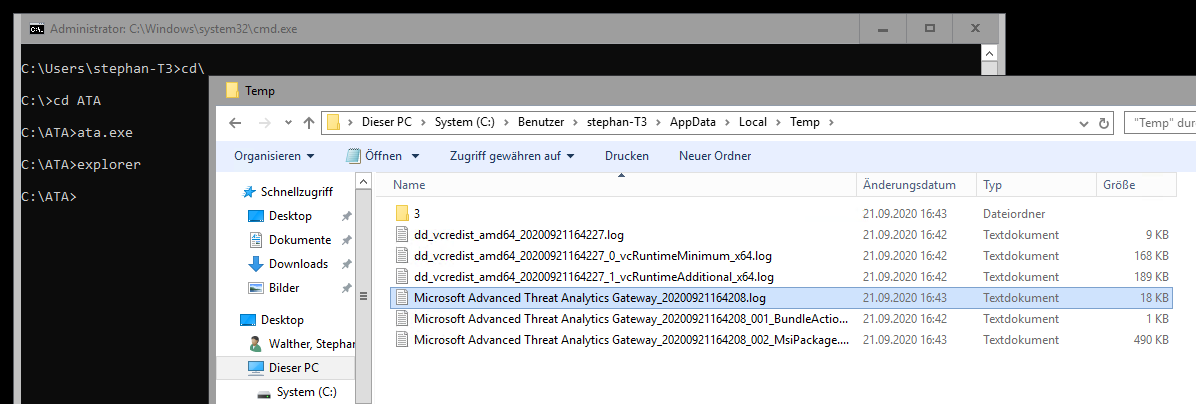The width and height of the screenshot is (1196, 404).
Task: Click navigation pane scroll up arrow
Action: tap(363, 182)
